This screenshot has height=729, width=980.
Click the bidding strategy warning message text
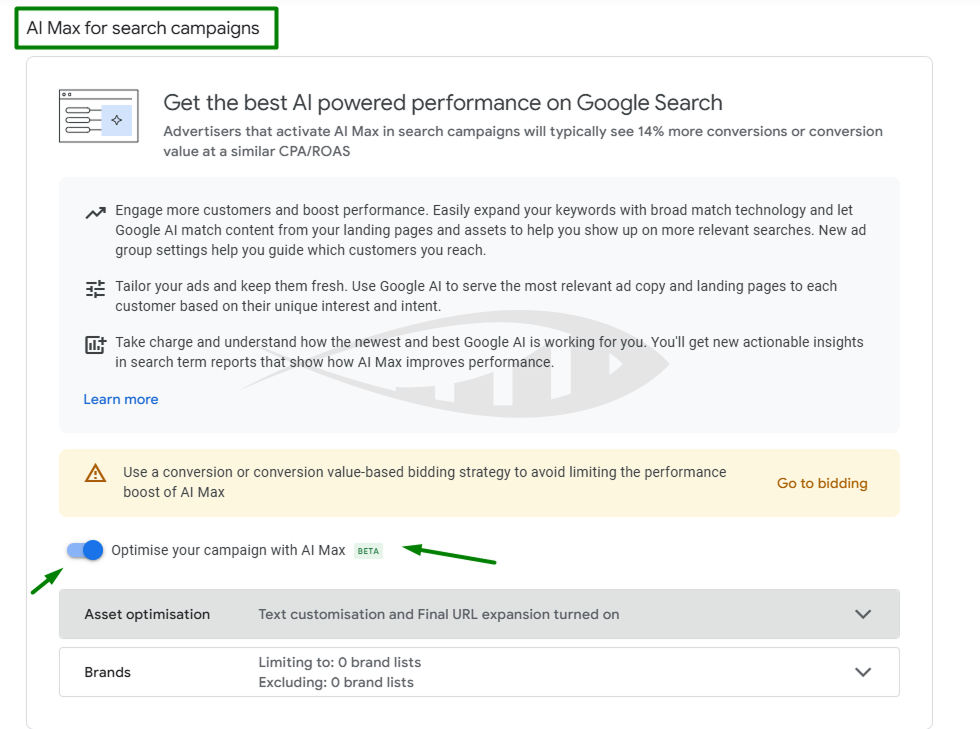coord(424,482)
